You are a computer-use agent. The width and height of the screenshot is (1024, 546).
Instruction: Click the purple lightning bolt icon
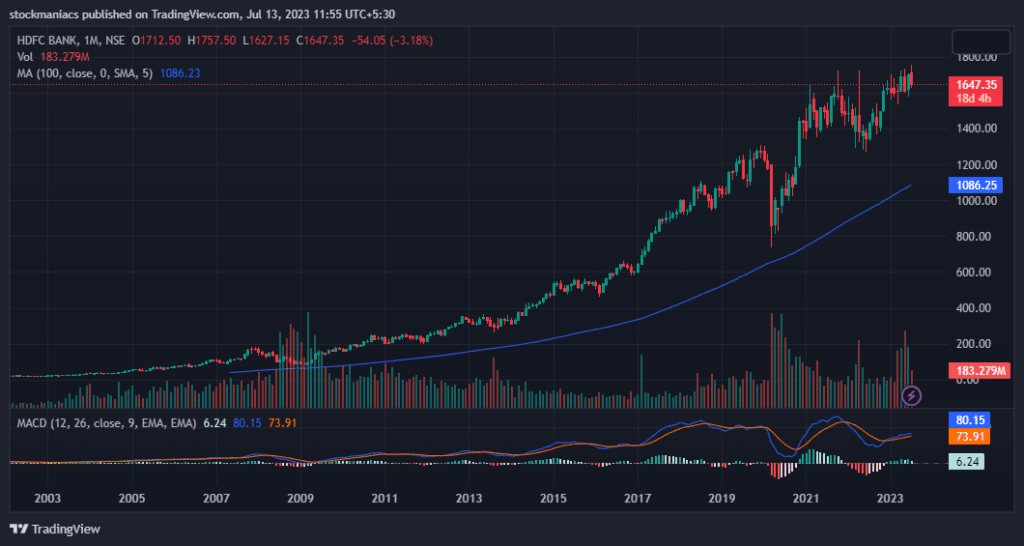912,395
